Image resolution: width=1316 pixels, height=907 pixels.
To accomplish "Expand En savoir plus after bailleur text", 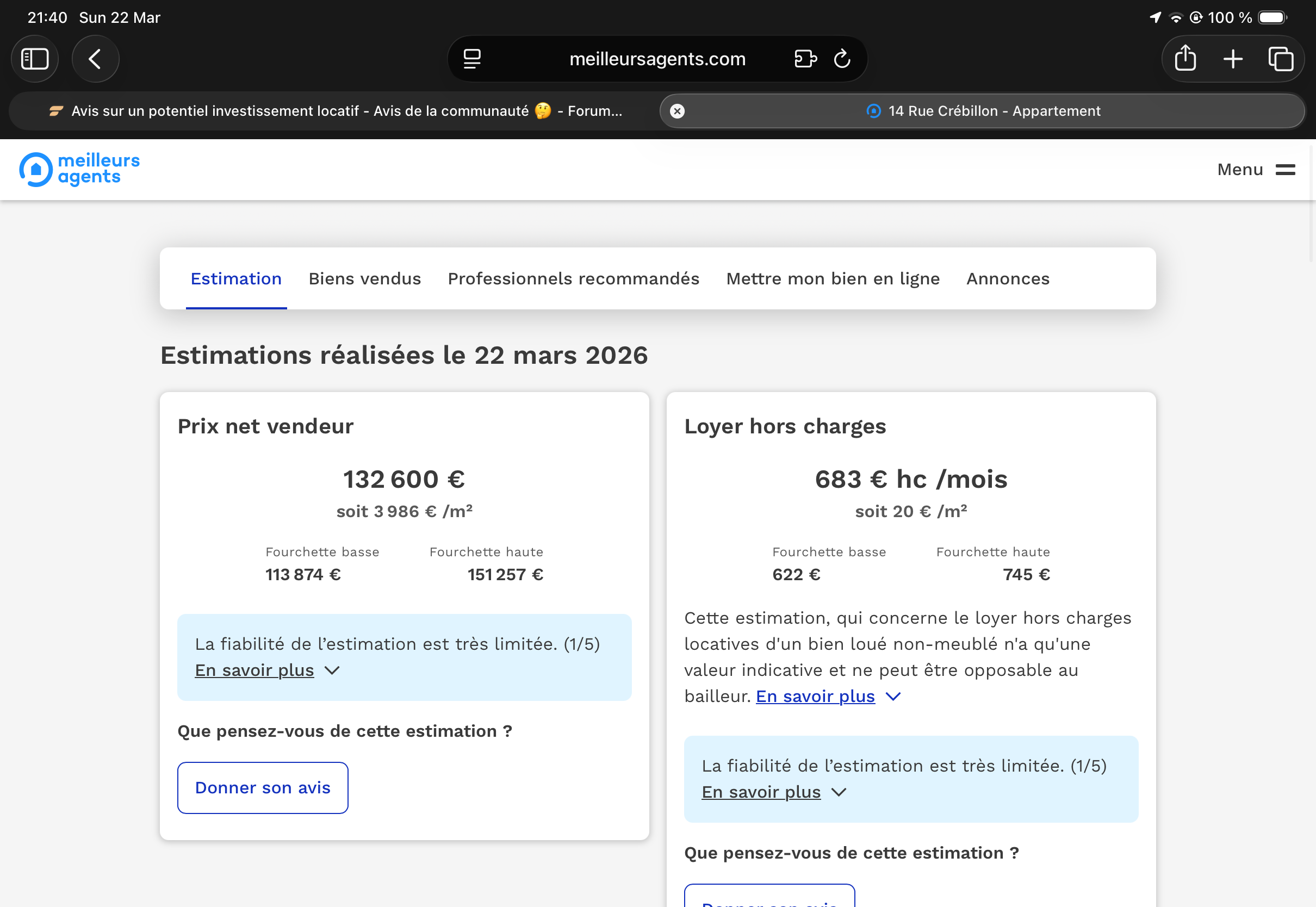I will click(x=815, y=696).
